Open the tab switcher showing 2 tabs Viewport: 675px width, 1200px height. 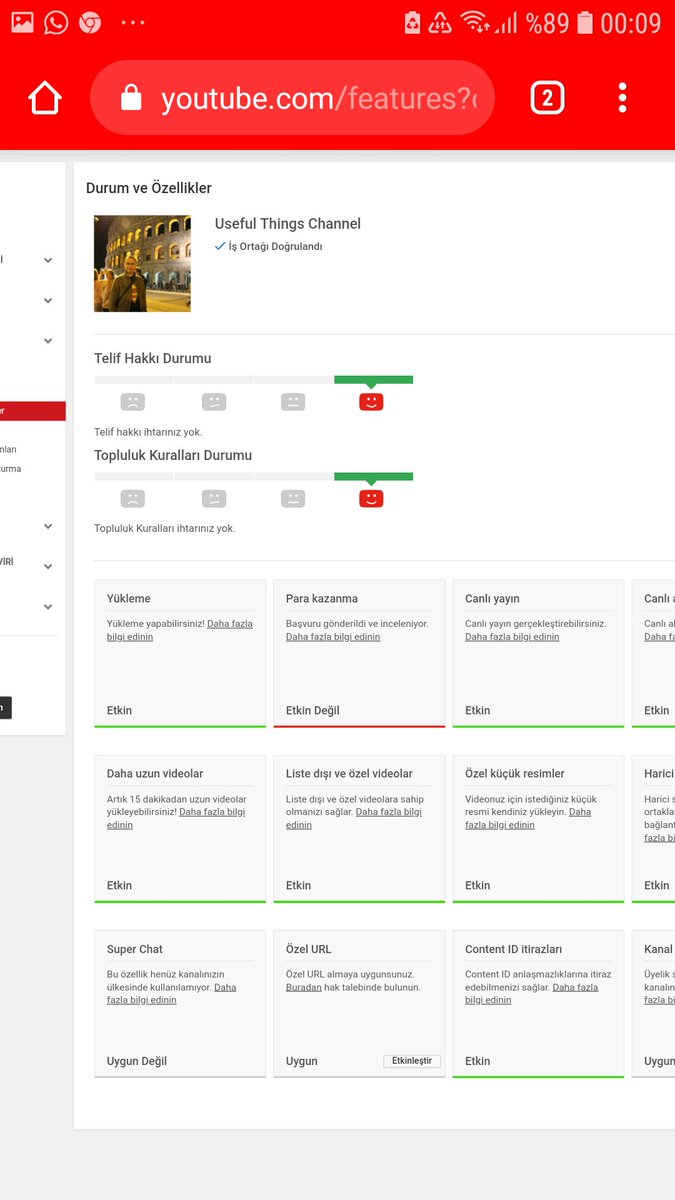[x=546, y=98]
